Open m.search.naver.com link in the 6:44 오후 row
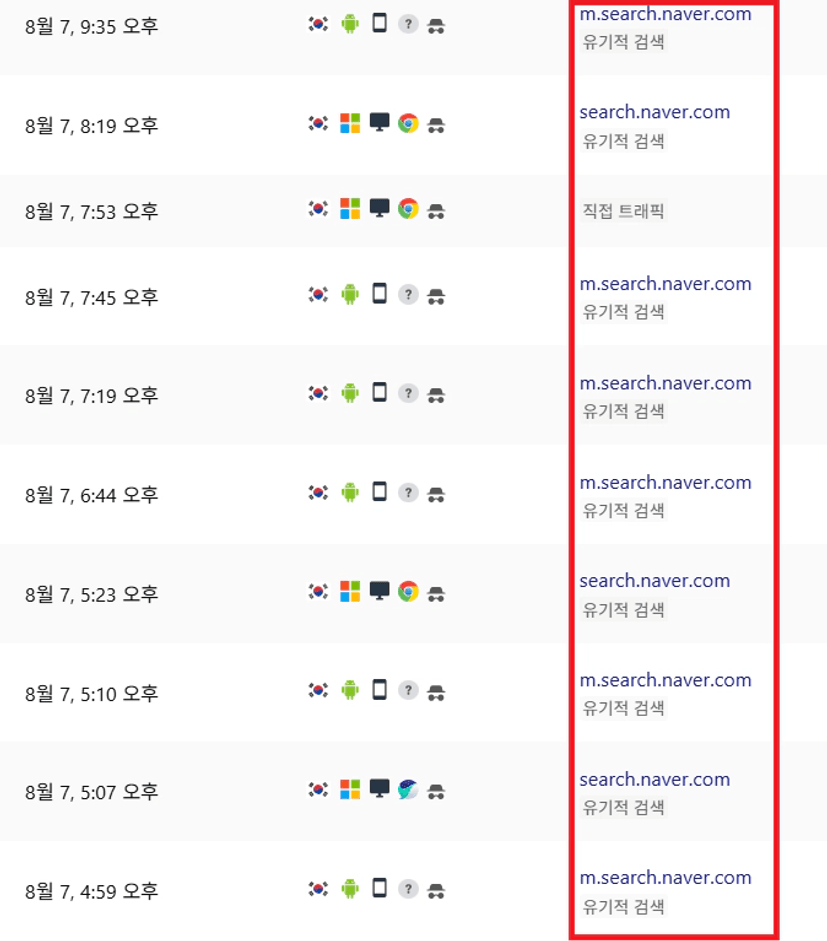 coord(666,483)
